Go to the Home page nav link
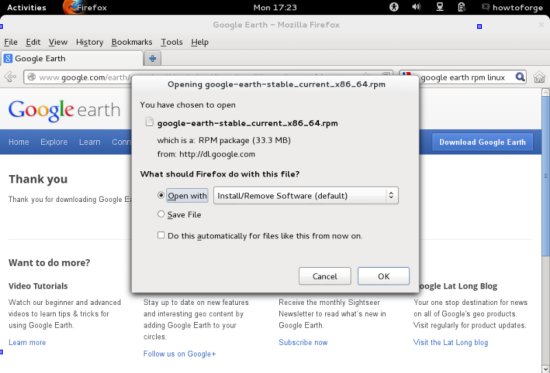Viewport: 550px width, 373px height. point(19,142)
